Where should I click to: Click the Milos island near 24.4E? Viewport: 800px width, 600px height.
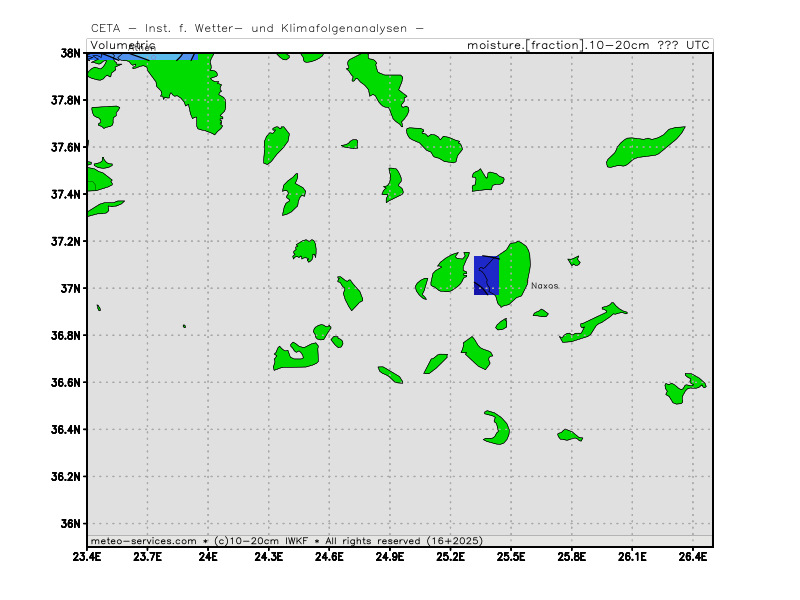296,355
